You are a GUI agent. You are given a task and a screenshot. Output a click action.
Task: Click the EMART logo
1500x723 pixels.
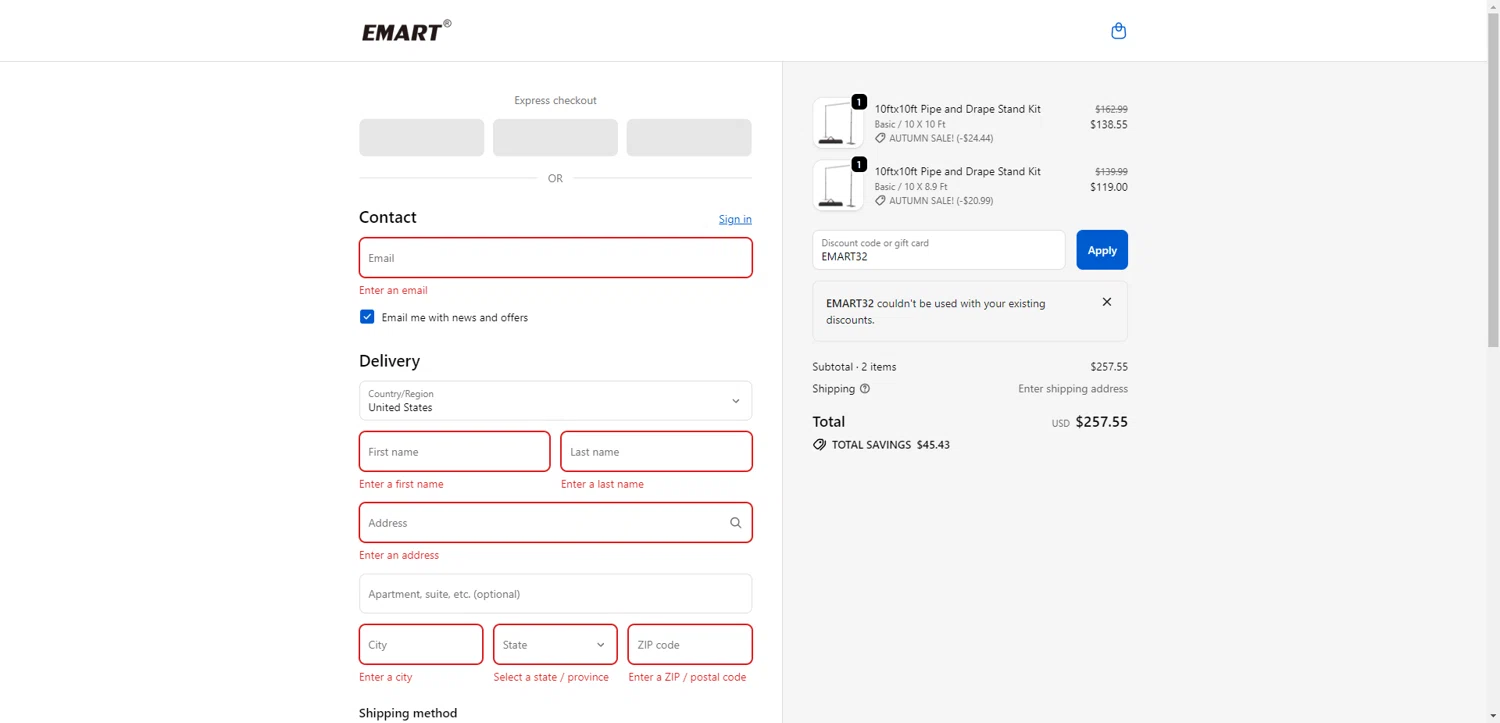tap(406, 31)
